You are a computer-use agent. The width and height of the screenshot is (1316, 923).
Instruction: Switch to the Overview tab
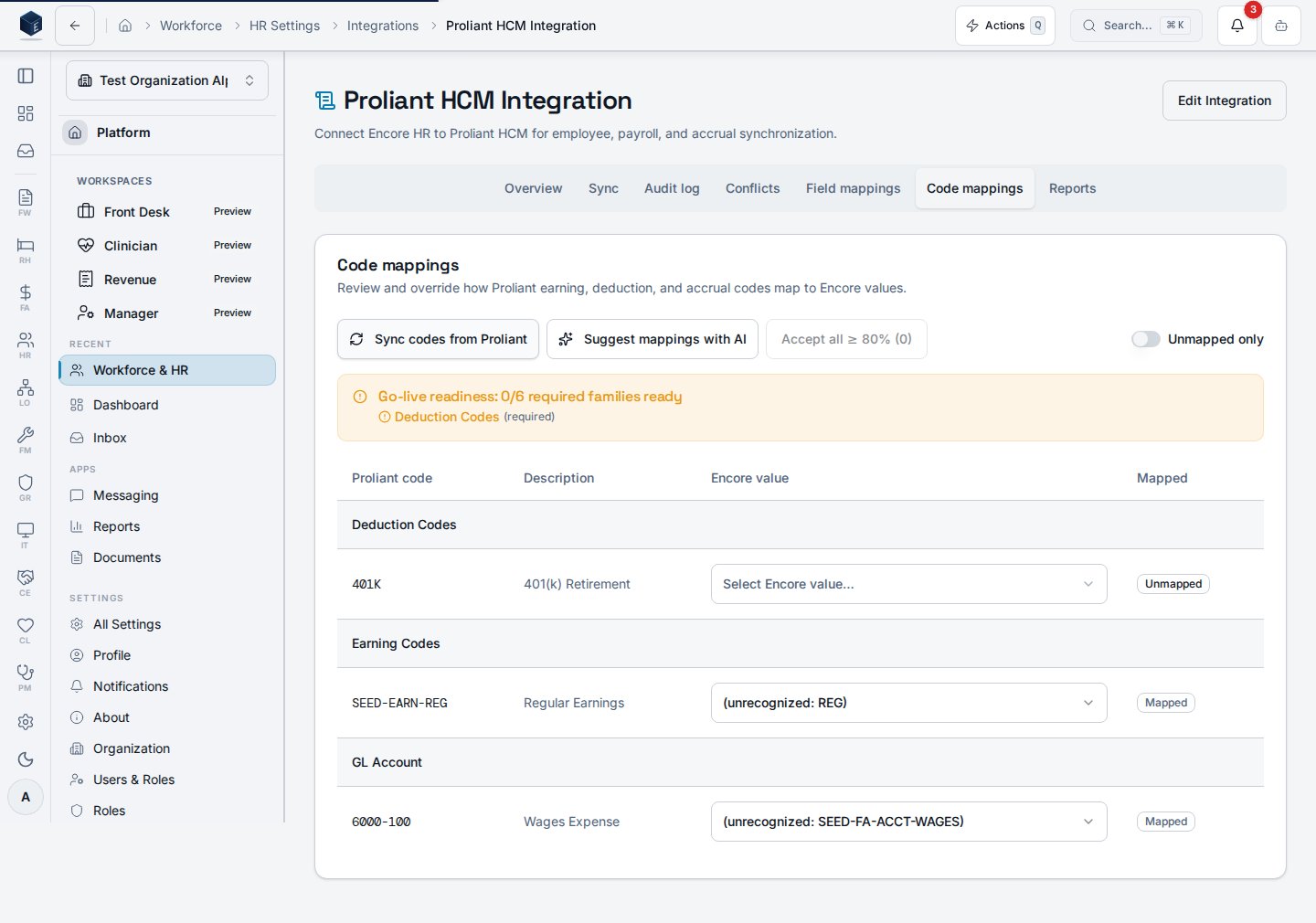click(533, 188)
